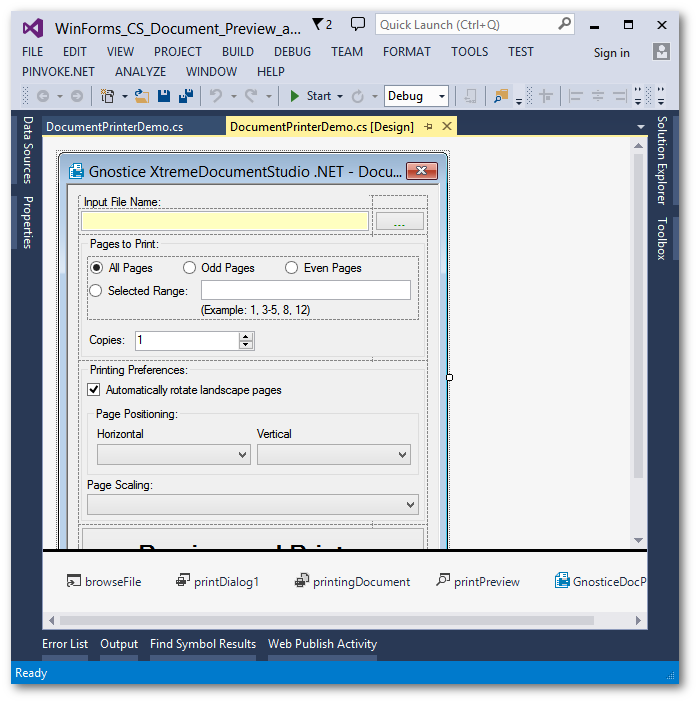Click the Open File toolbar icon

click(142, 96)
